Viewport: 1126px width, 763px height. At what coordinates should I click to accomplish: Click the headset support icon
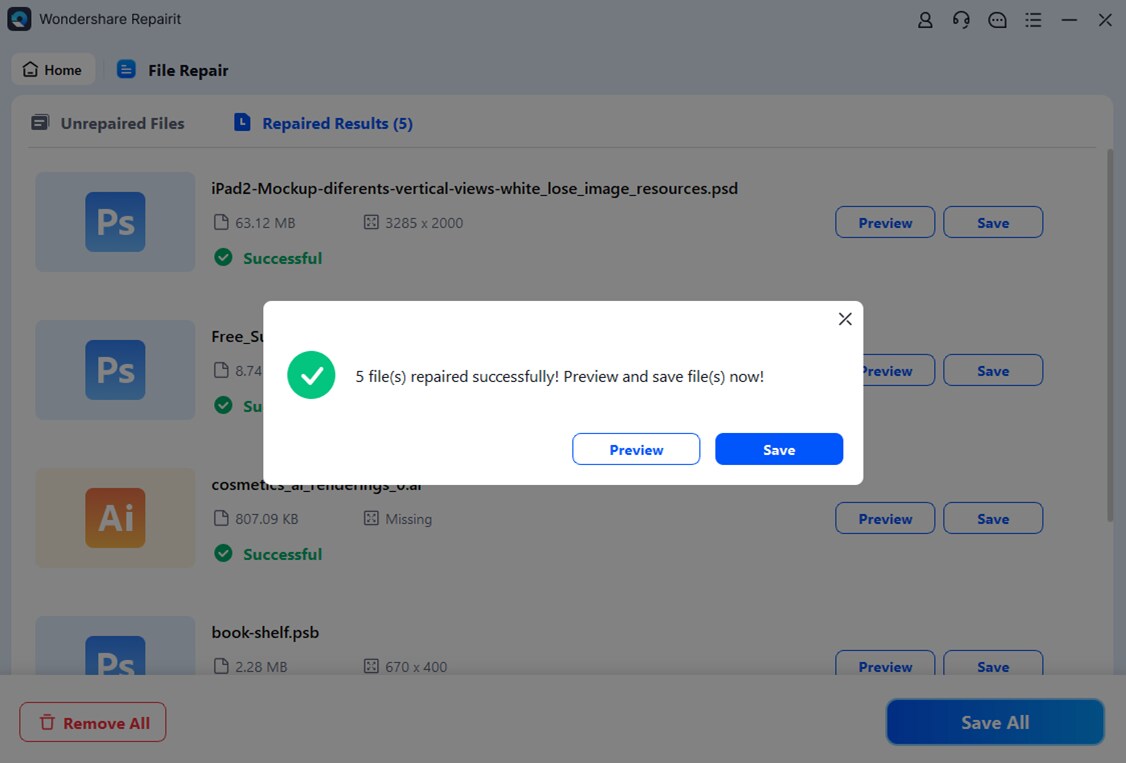961,20
